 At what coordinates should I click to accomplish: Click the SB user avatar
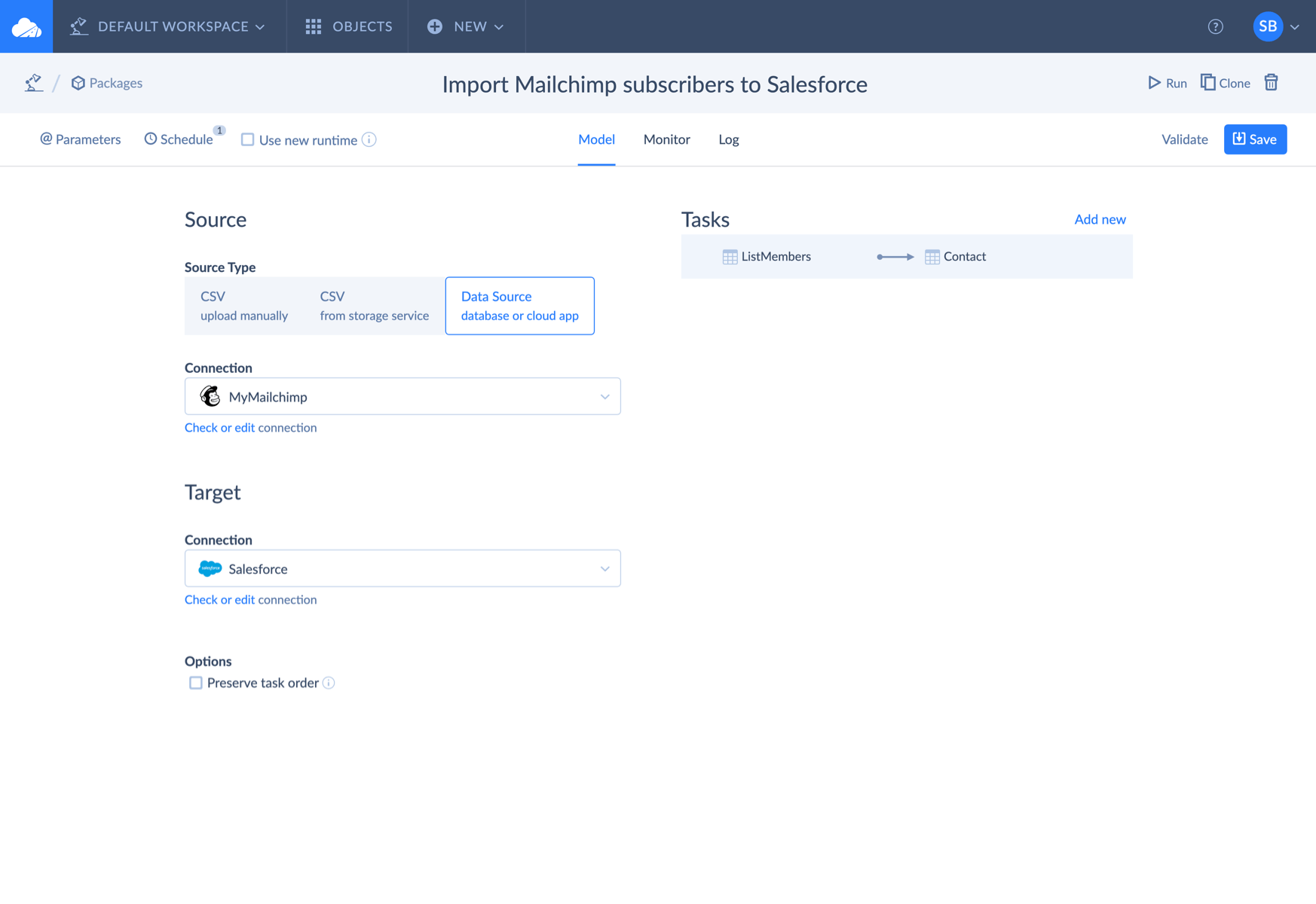1268,27
